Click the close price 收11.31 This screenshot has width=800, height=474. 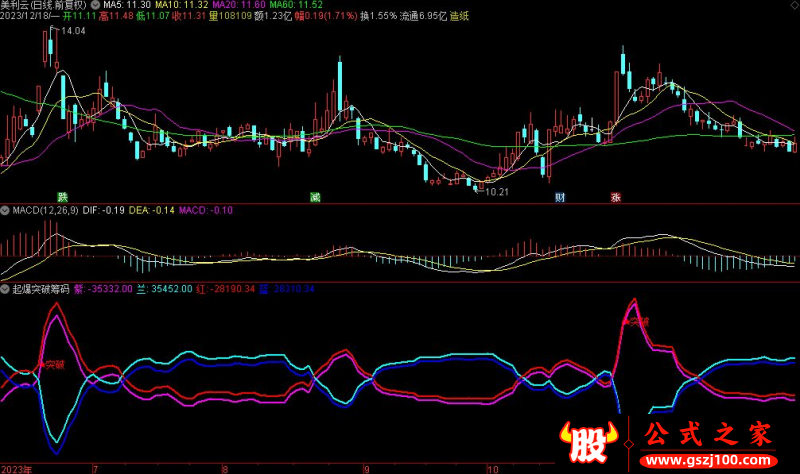click(x=189, y=16)
